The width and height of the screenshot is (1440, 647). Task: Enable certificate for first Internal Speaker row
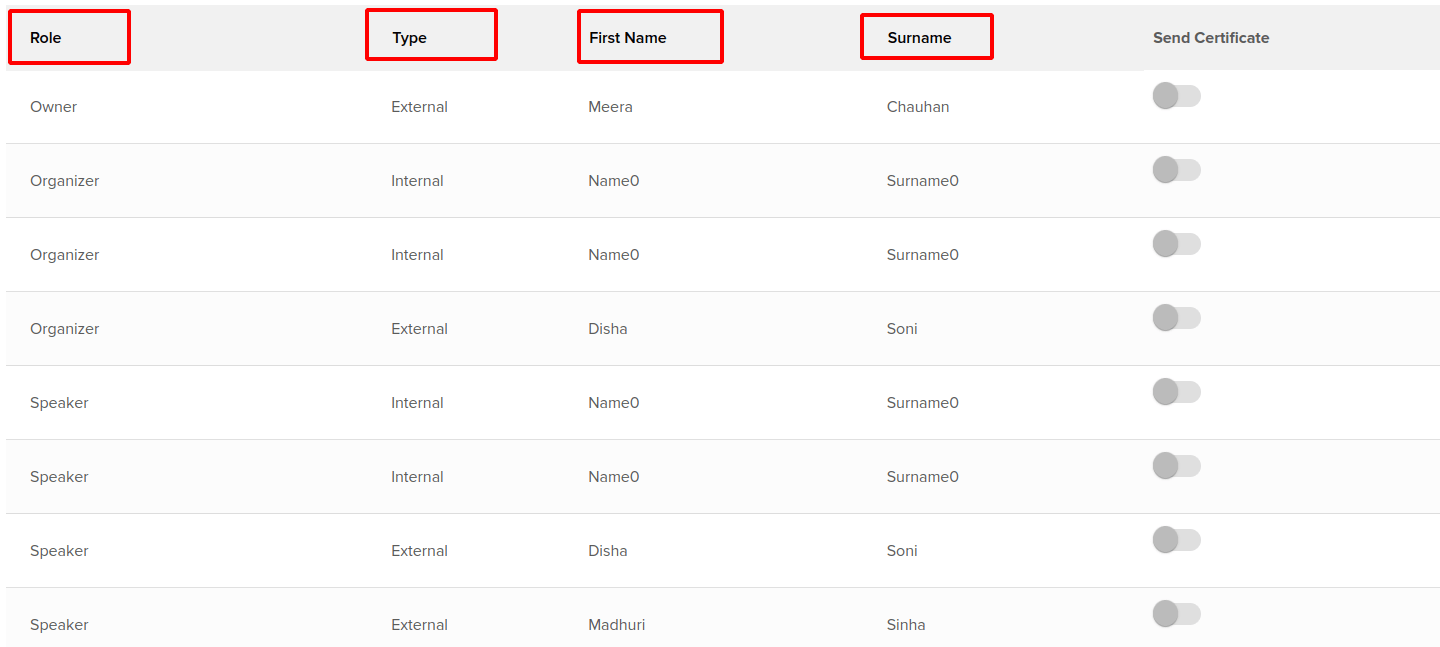[x=1176, y=391]
